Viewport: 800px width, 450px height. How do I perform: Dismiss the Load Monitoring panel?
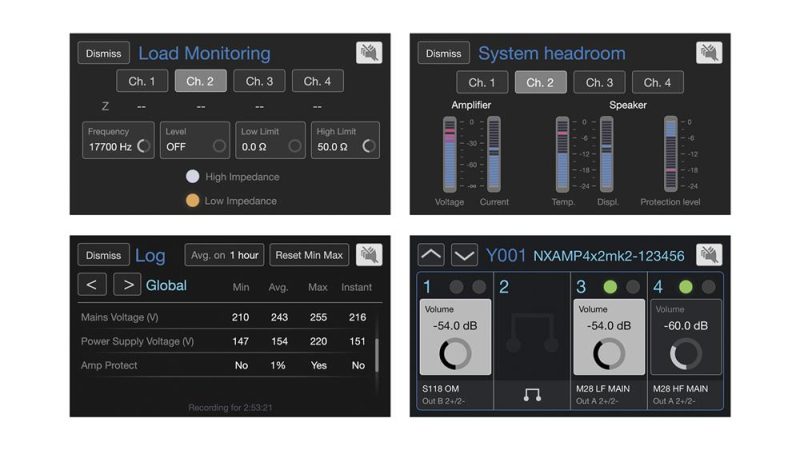click(x=104, y=53)
